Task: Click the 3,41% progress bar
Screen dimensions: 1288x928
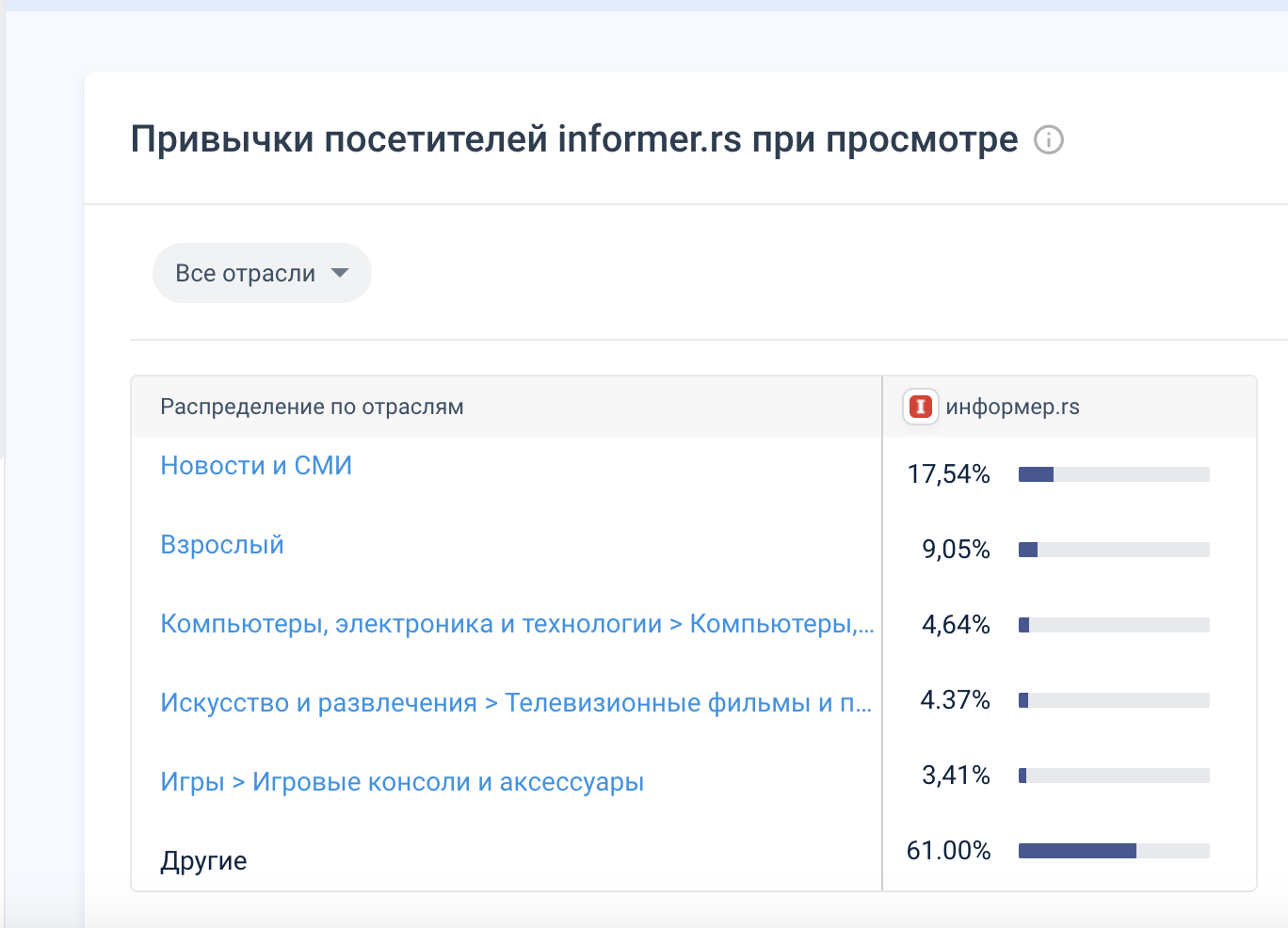Action: coord(1114,776)
